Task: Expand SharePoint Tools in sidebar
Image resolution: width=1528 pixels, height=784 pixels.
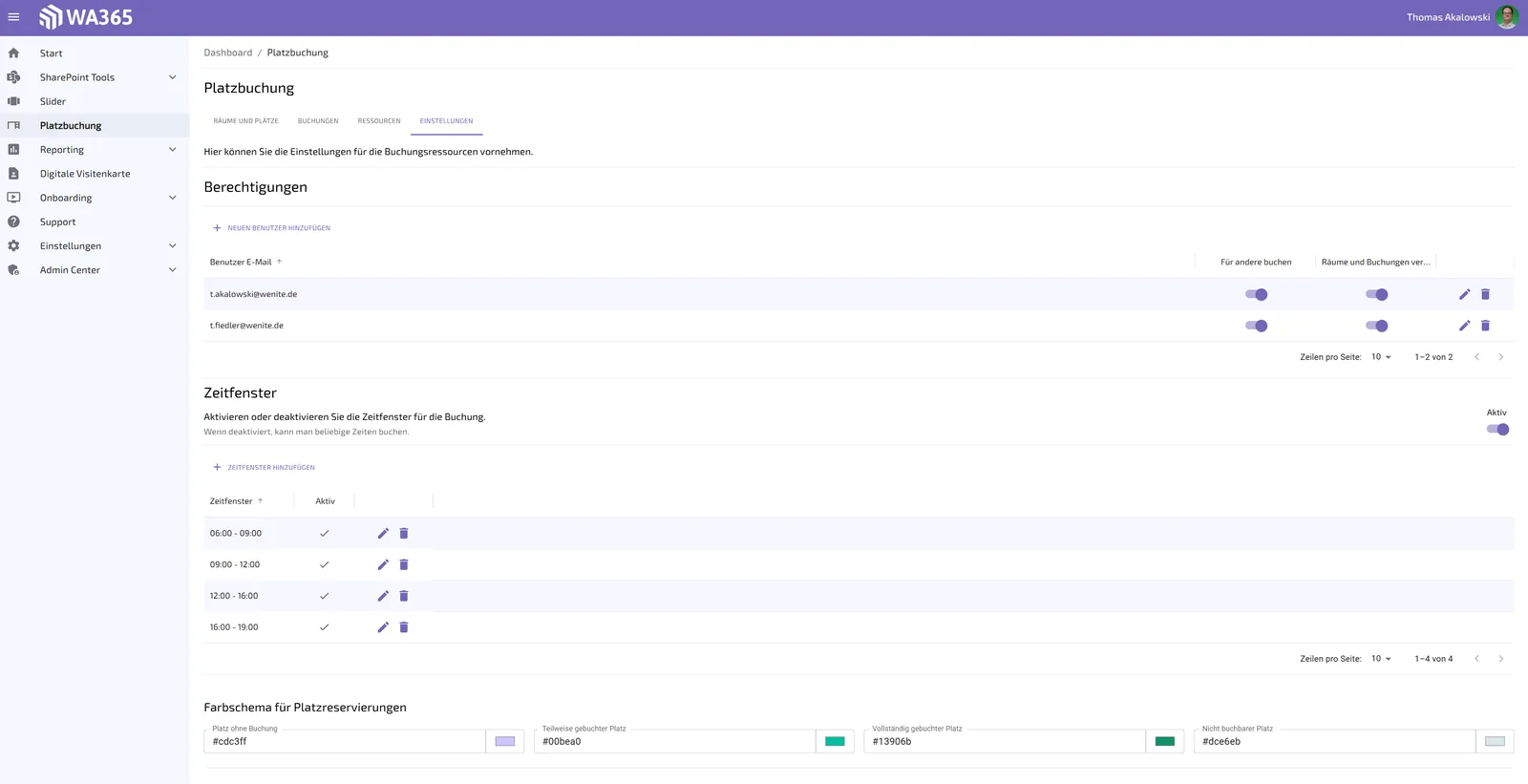Action: (x=172, y=77)
